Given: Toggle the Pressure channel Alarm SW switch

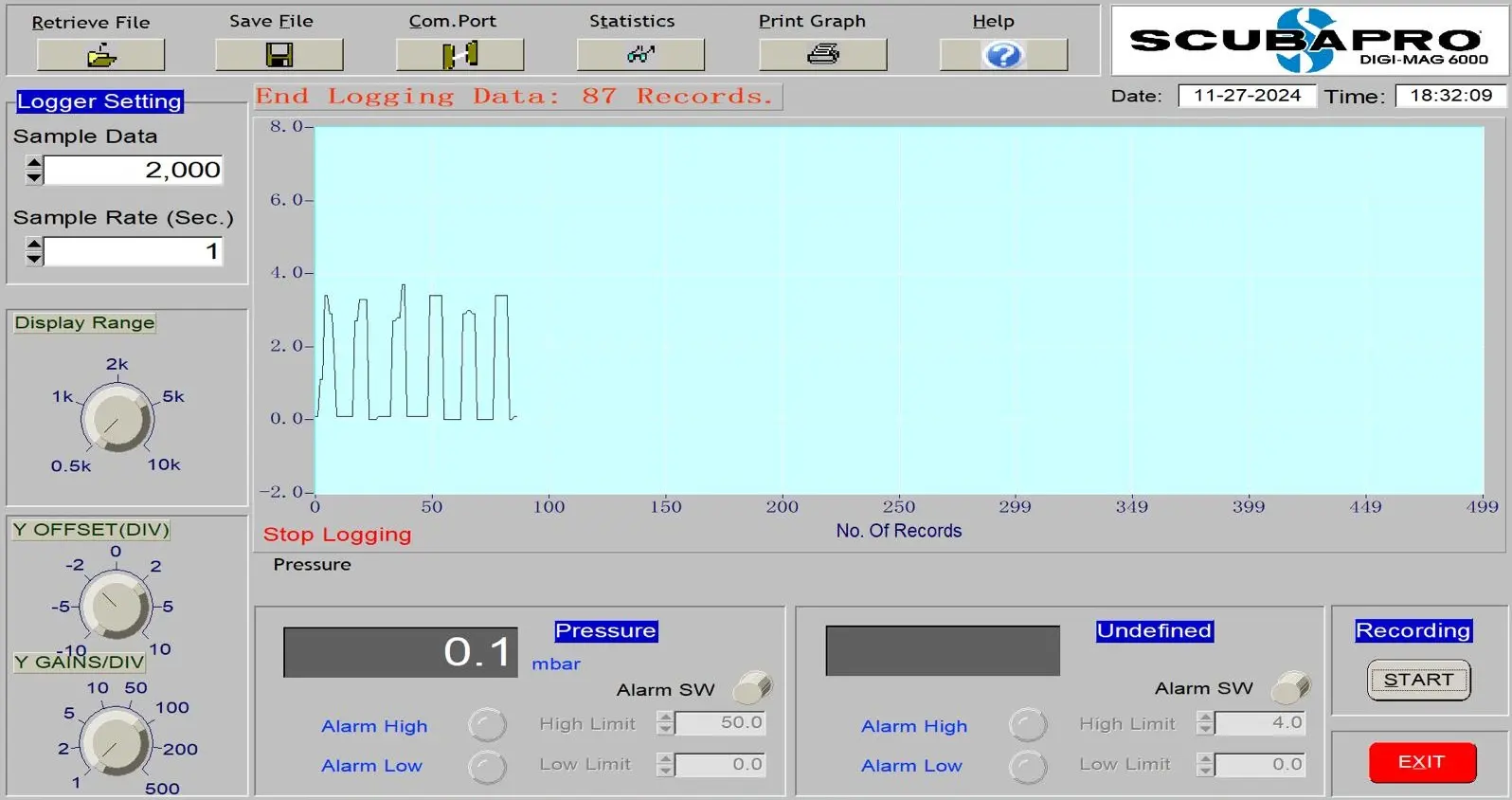Looking at the screenshot, I should (x=753, y=687).
